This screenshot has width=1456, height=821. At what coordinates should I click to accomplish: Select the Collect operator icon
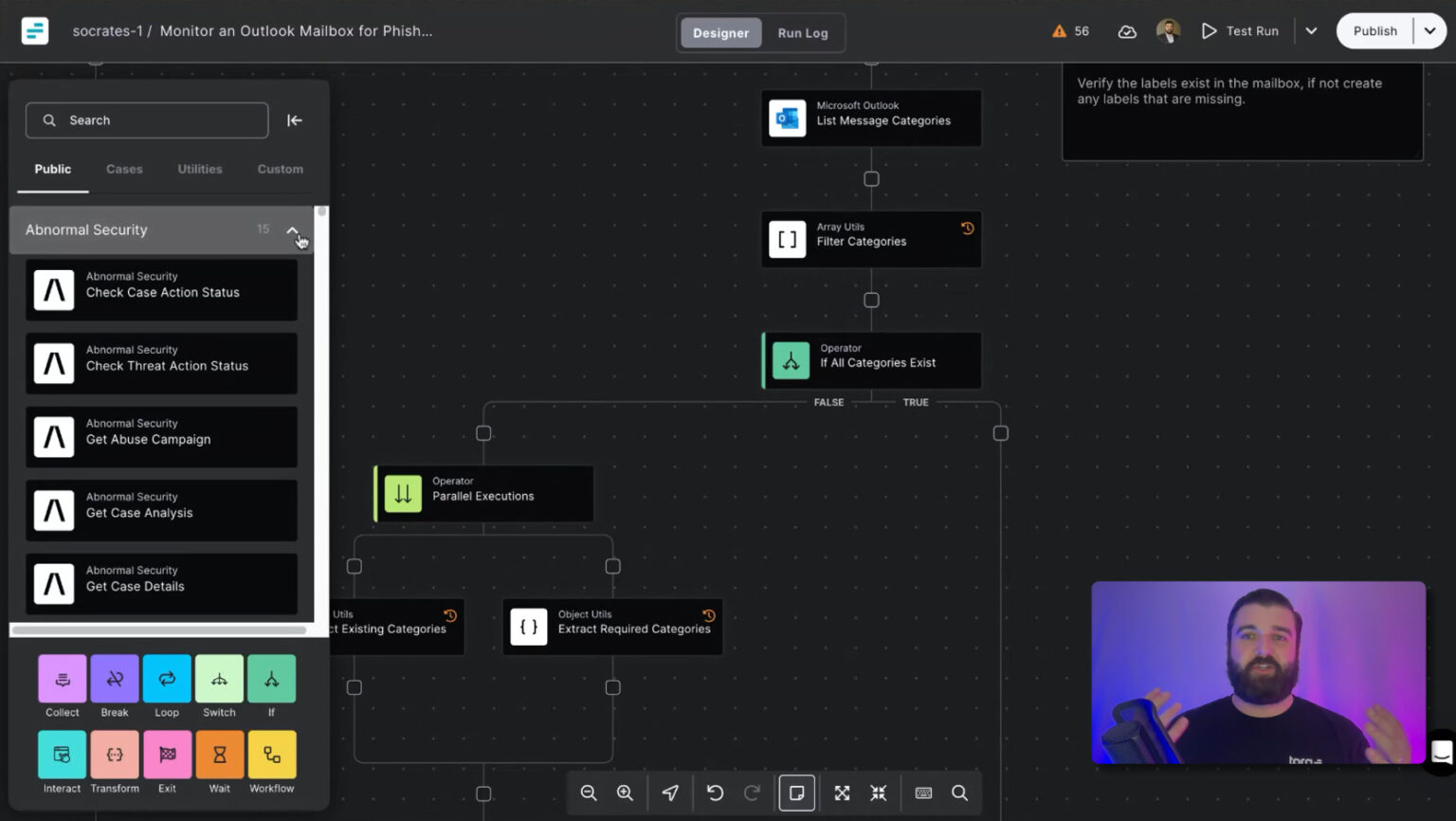click(62, 680)
